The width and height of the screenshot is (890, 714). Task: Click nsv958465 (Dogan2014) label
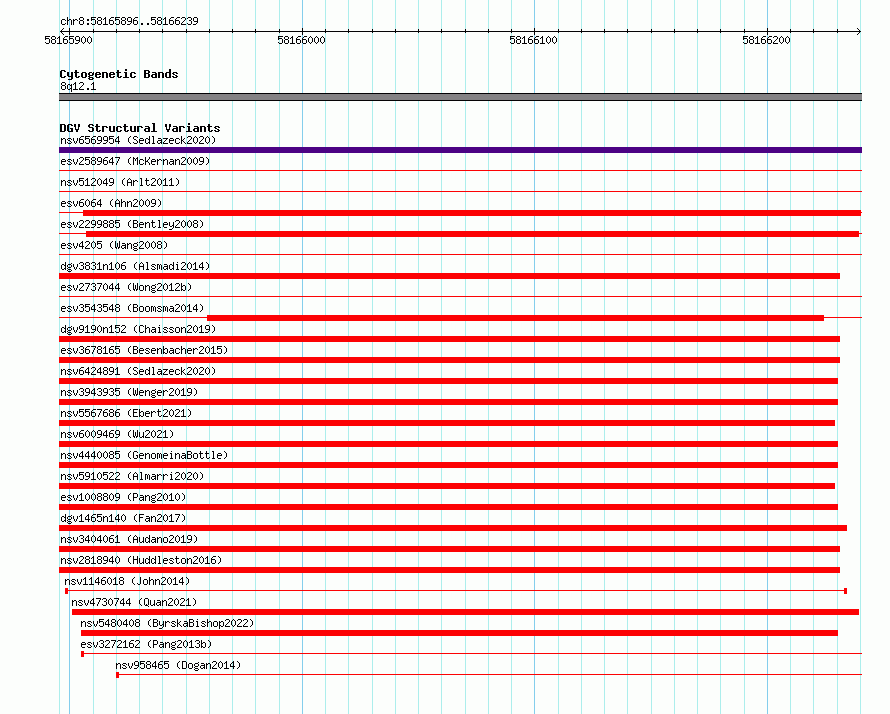click(178, 665)
